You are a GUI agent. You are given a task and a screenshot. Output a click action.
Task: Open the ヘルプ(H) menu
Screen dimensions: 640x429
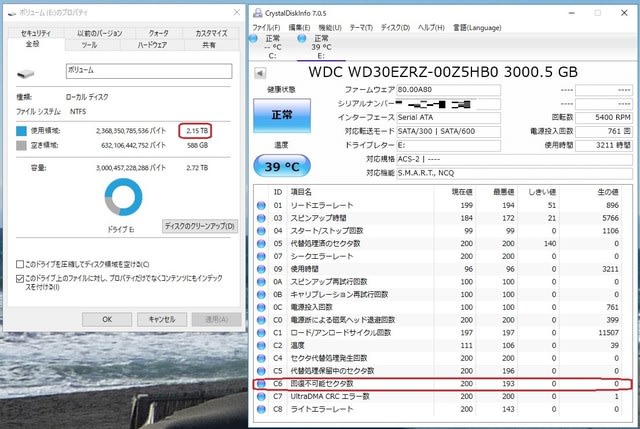431,28
